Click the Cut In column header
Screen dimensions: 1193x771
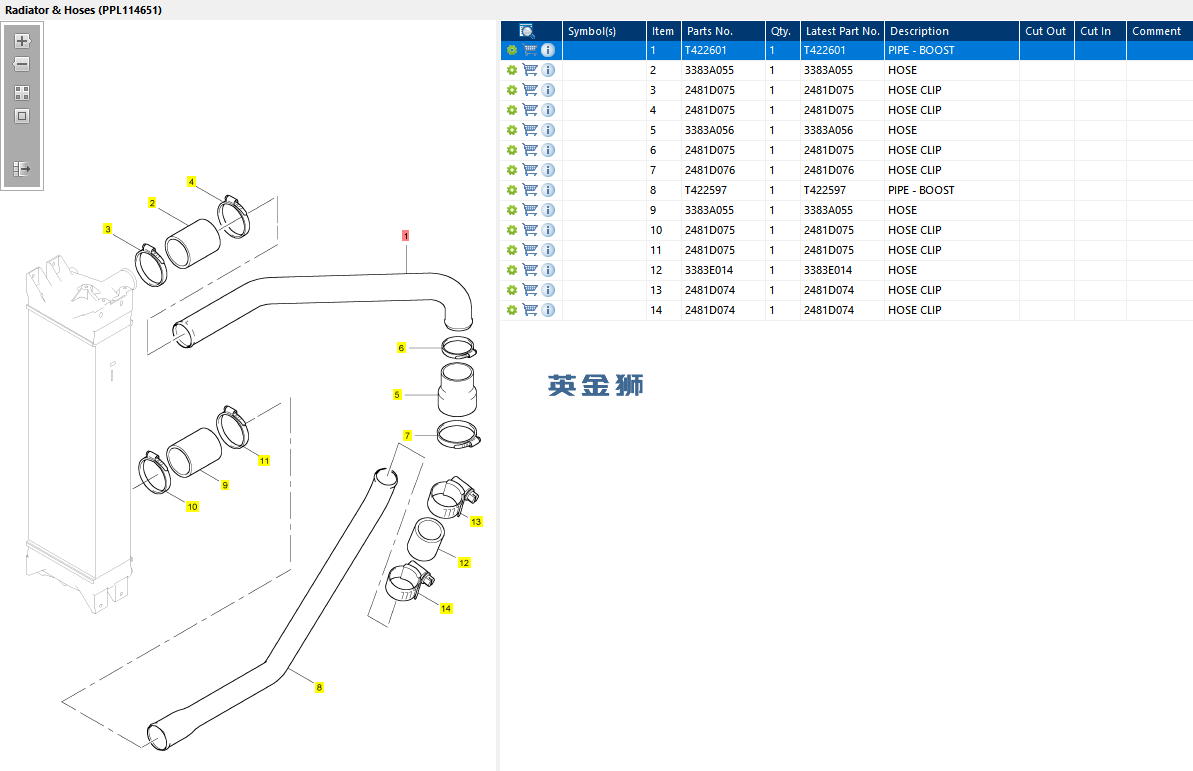tap(1100, 31)
